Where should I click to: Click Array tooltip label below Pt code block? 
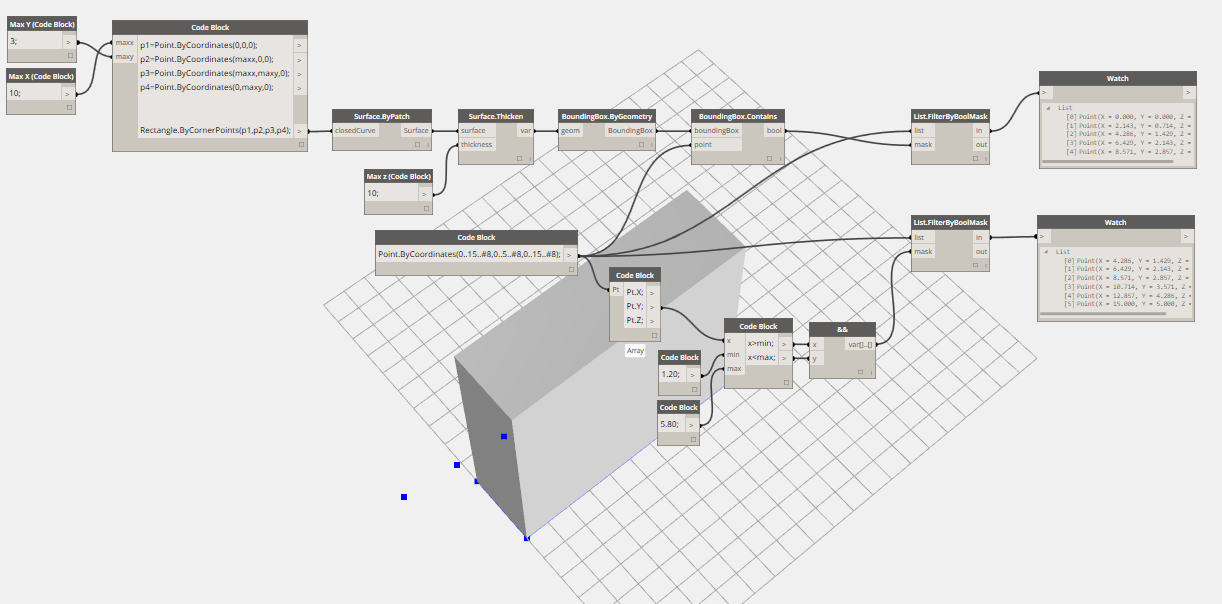(x=635, y=351)
